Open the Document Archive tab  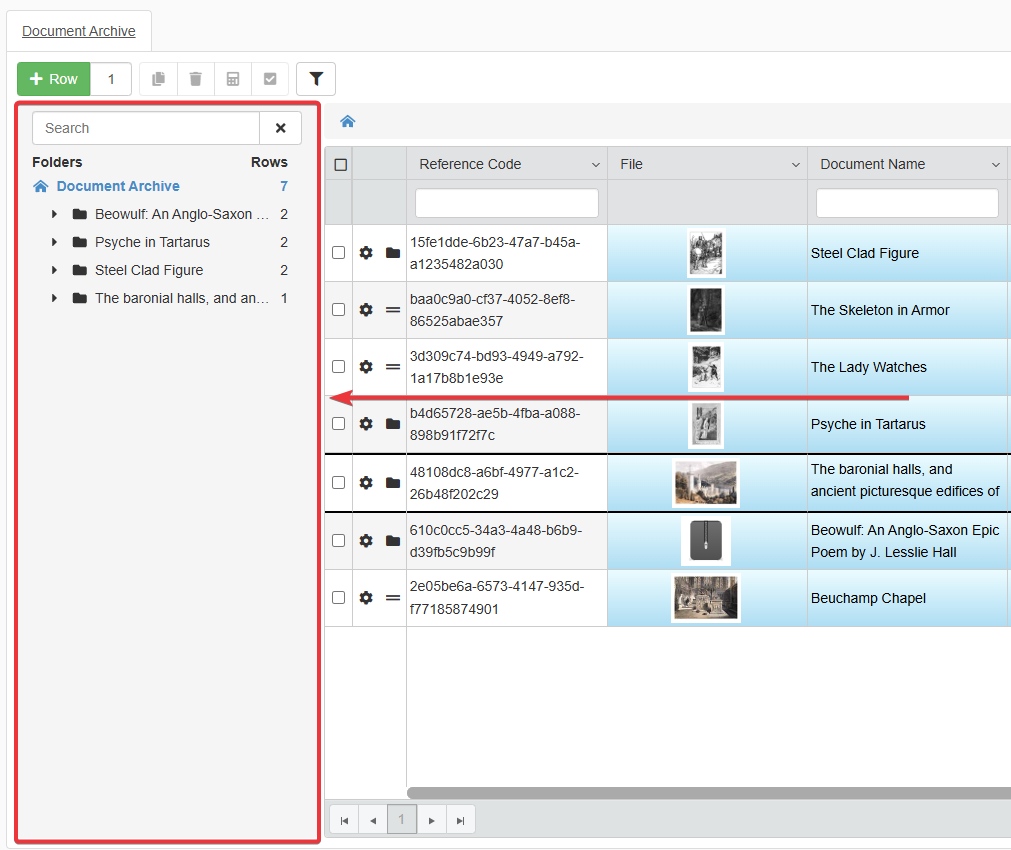coord(79,31)
